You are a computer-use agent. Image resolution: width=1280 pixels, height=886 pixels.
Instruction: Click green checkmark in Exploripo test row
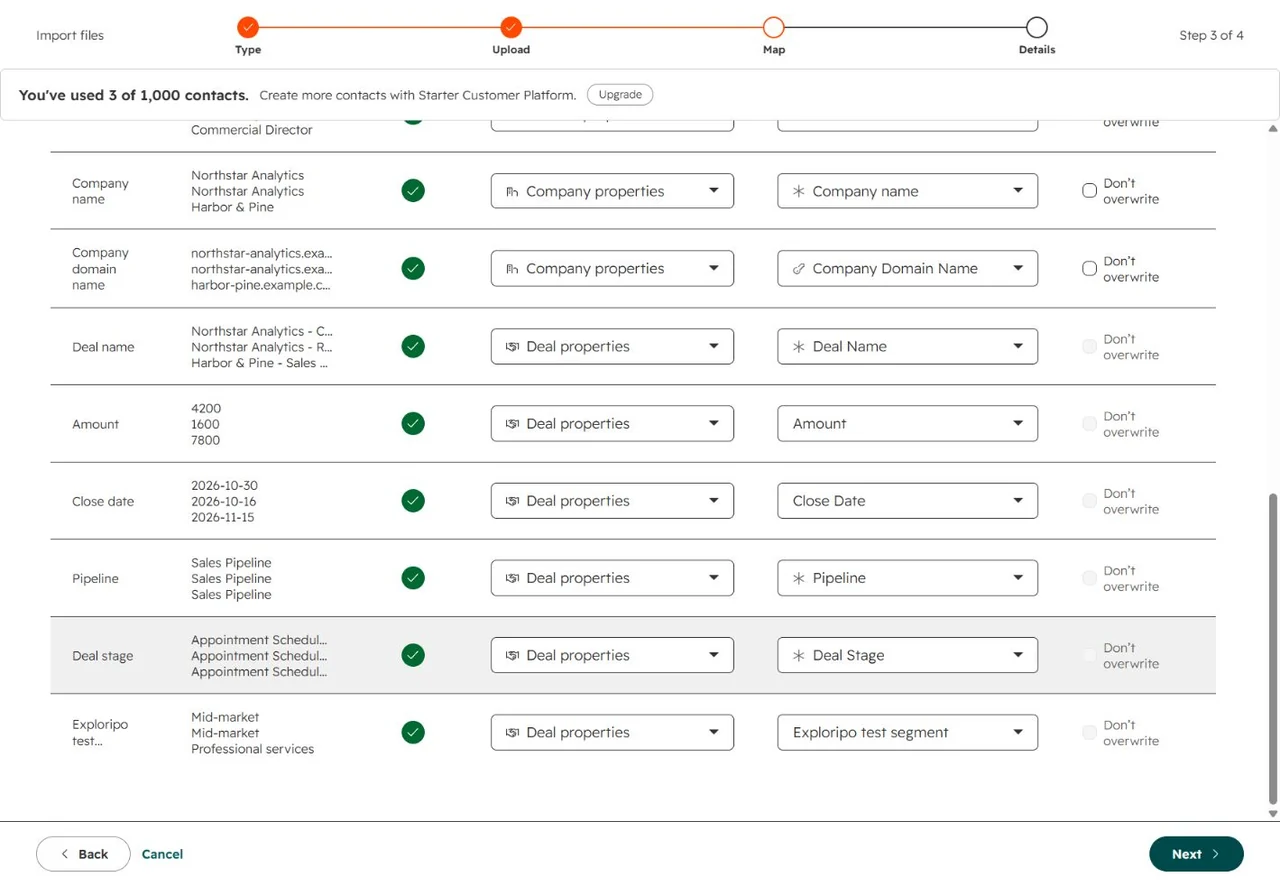[x=413, y=732]
